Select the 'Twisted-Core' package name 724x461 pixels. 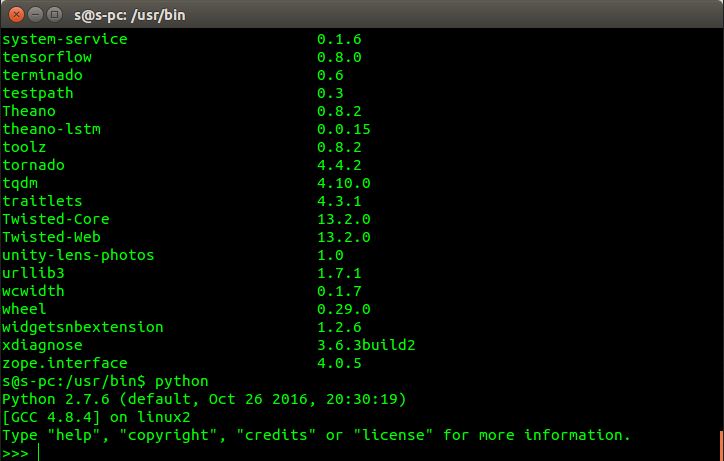tap(56, 219)
